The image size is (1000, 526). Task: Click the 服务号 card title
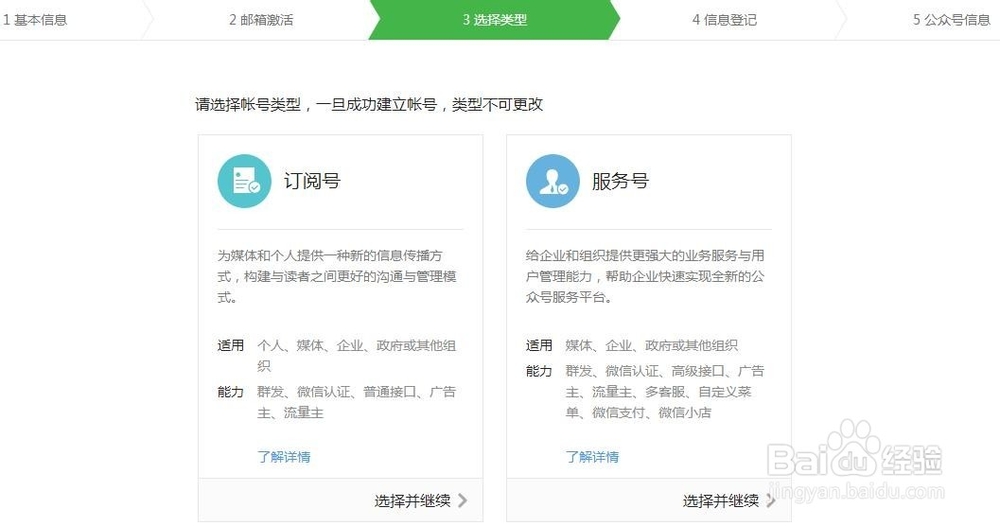[620, 181]
